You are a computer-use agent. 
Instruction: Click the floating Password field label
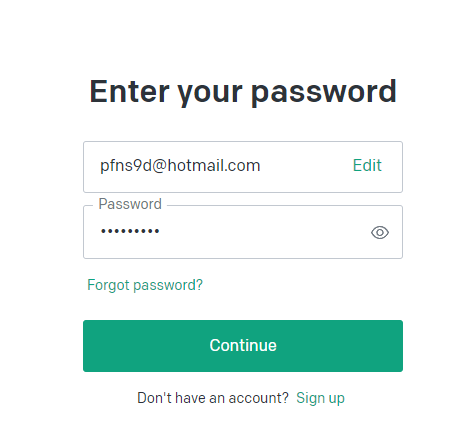click(x=130, y=204)
